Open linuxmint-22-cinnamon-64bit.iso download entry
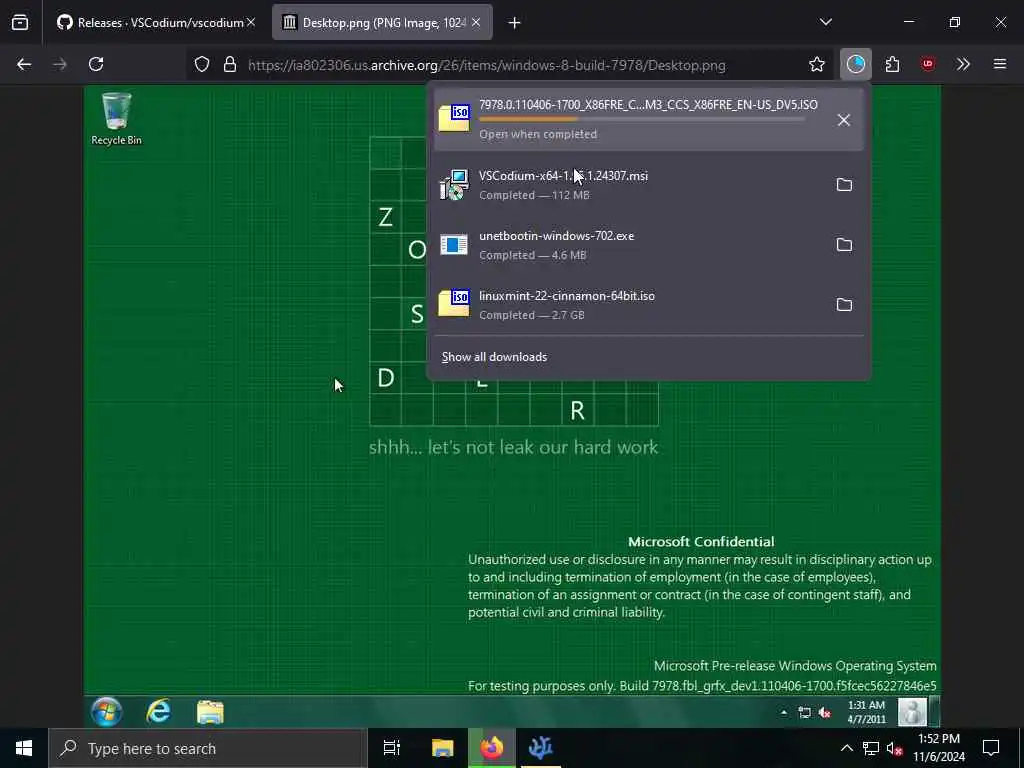The height and width of the screenshot is (768, 1024). click(x=630, y=305)
